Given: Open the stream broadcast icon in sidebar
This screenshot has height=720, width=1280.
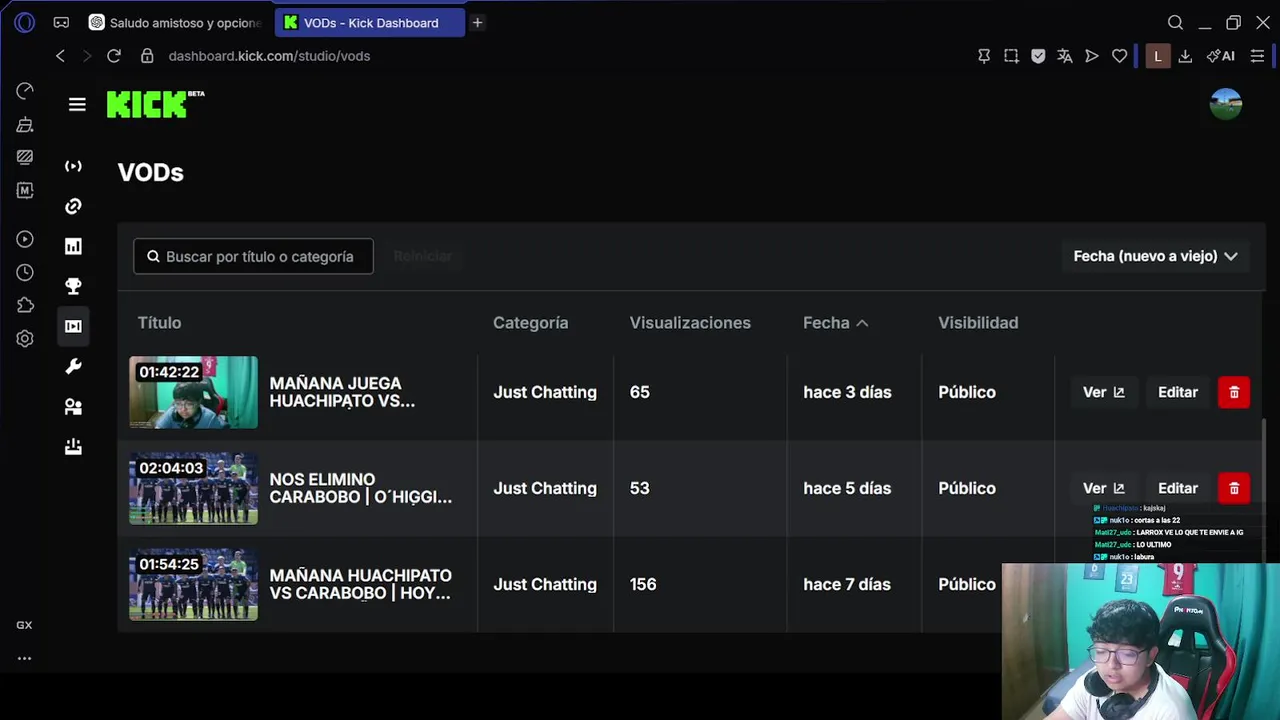Looking at the screenshot, I should pyautogui.click(x=73, y=166).
